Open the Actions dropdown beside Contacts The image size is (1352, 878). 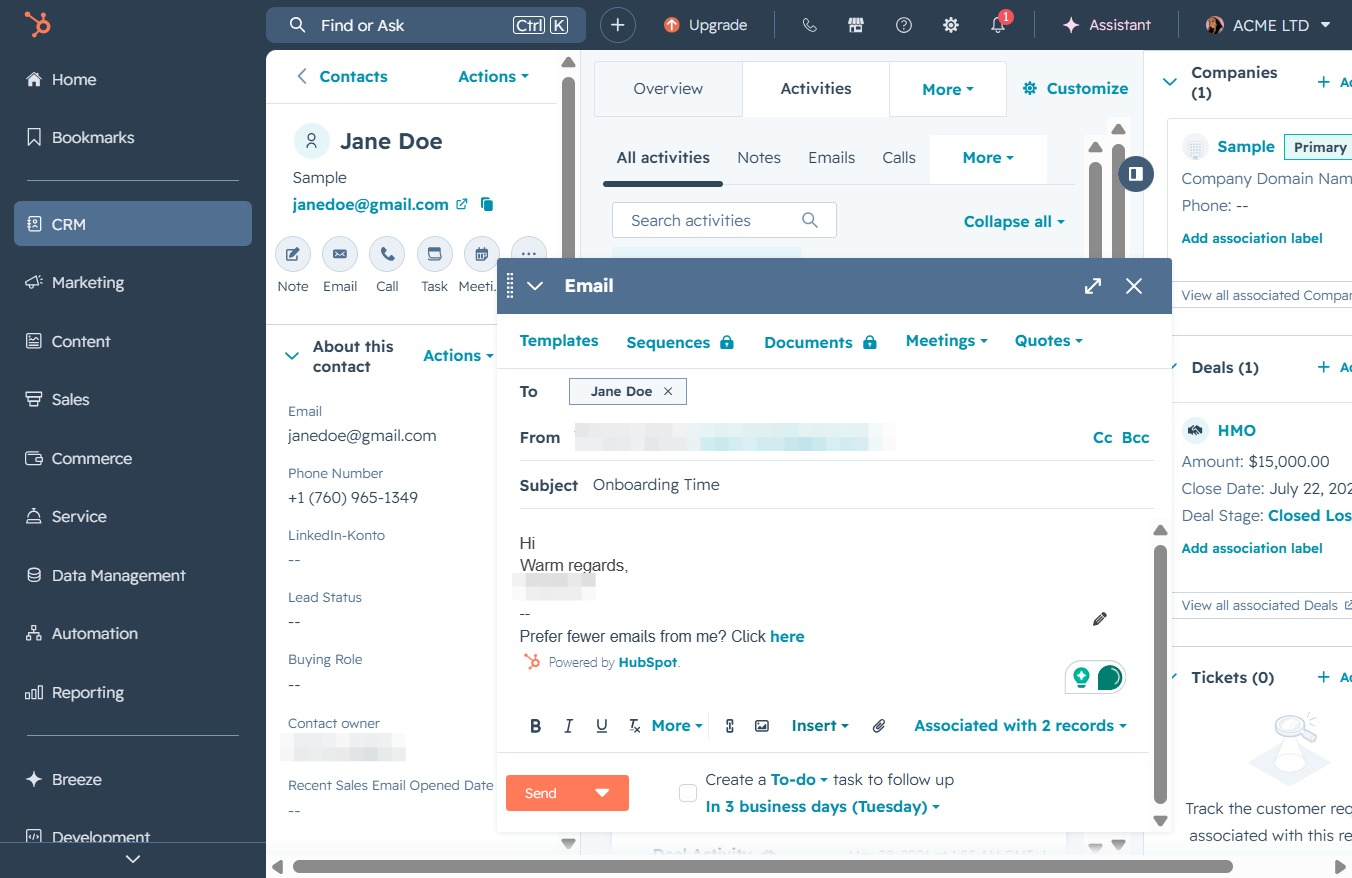[493, 77]
